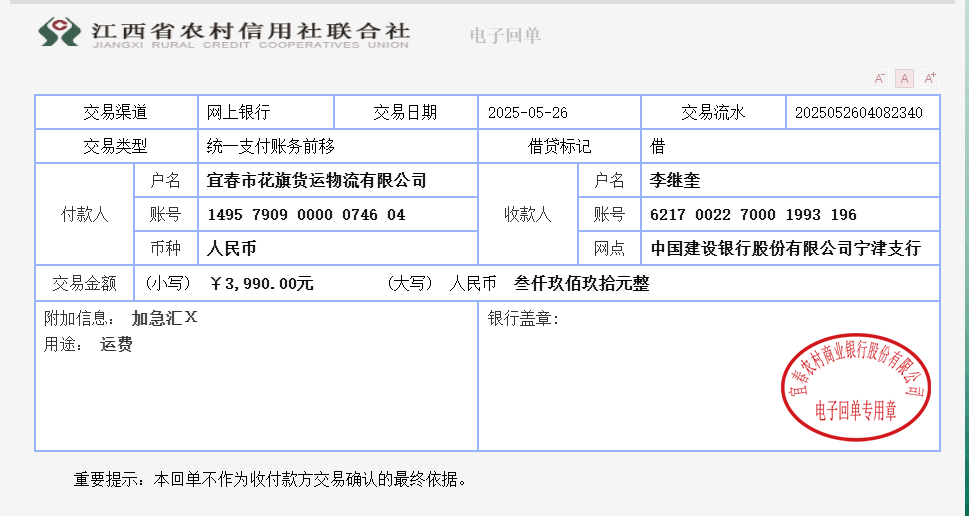Select transaction type 统一支付账务前移
Image resolution: width=969 pixels, height=516 pixels.
[x=271, y=146]
